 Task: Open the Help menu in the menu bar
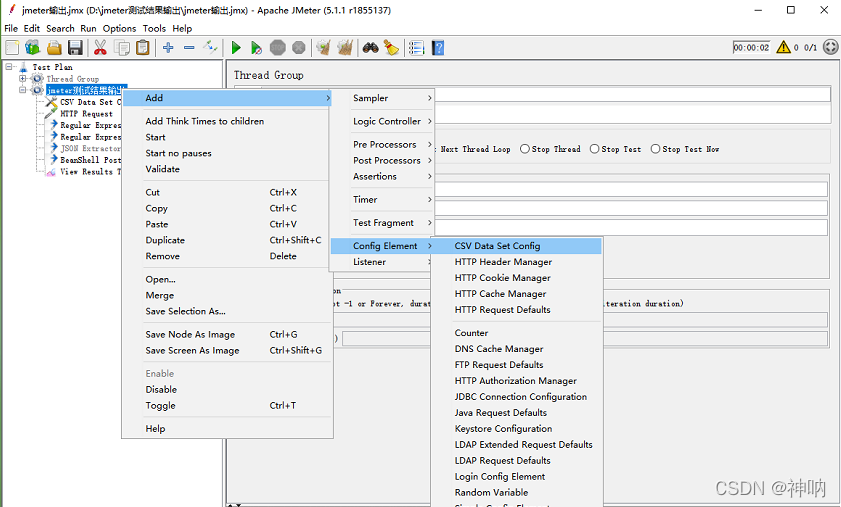point(182,28)
